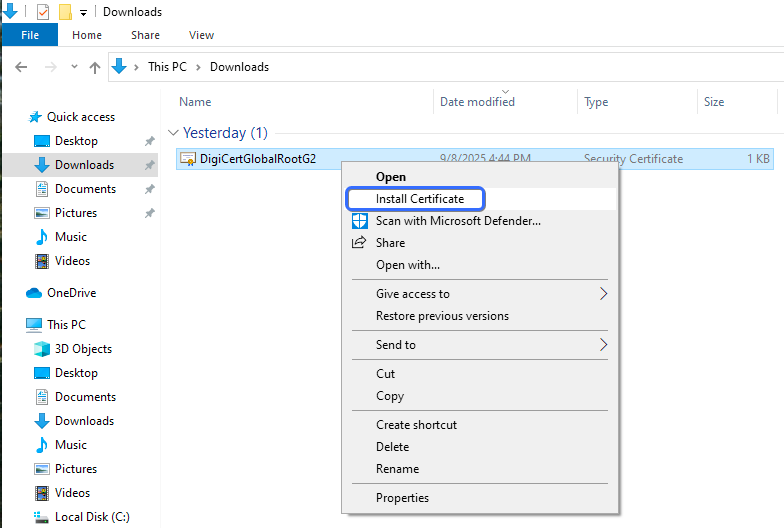Click the 3D Objects icon in sidebar

(42, 349)
